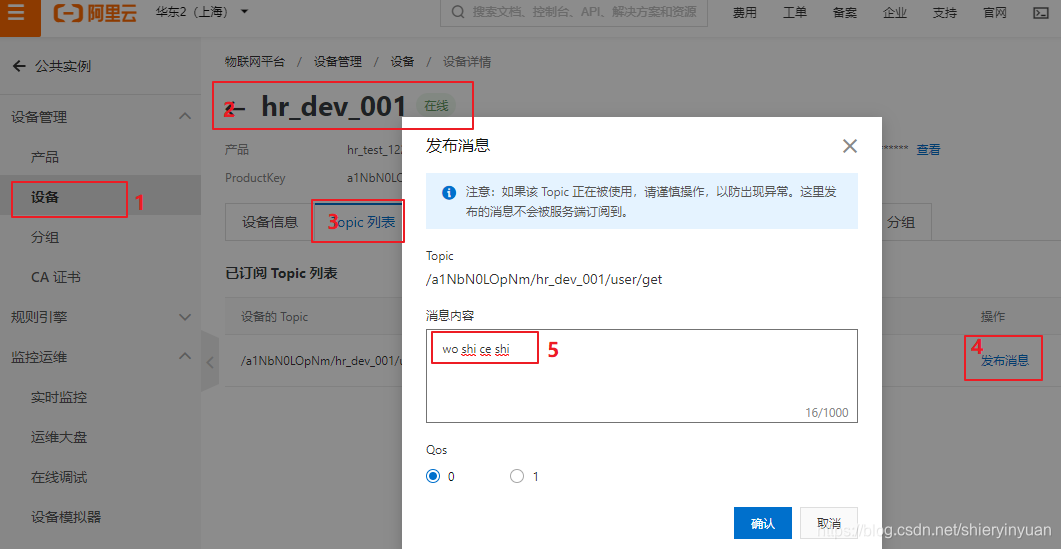Click the 查看 link for the secret
Viewport: 1061px width, 549px height.
[x=928, y=150]
